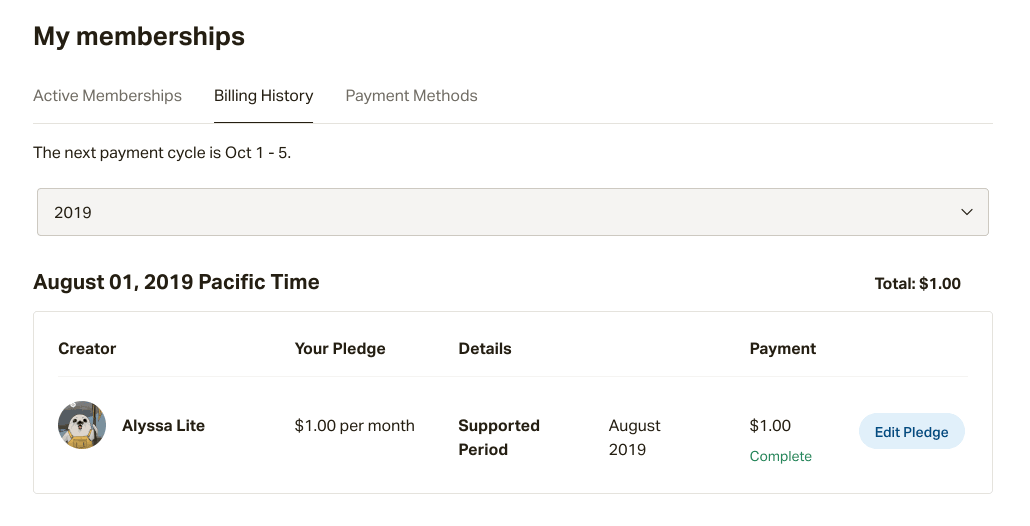This screenshot has width=1030, height=526.
Task: Switch to the Active Memberships tab
Action: click(108, 96)
